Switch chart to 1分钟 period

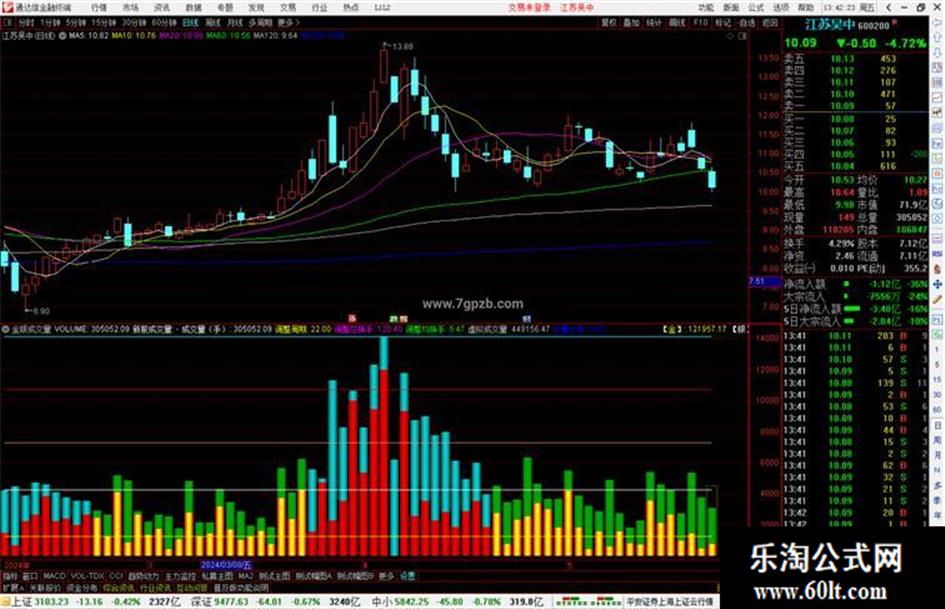pos(50,22)
